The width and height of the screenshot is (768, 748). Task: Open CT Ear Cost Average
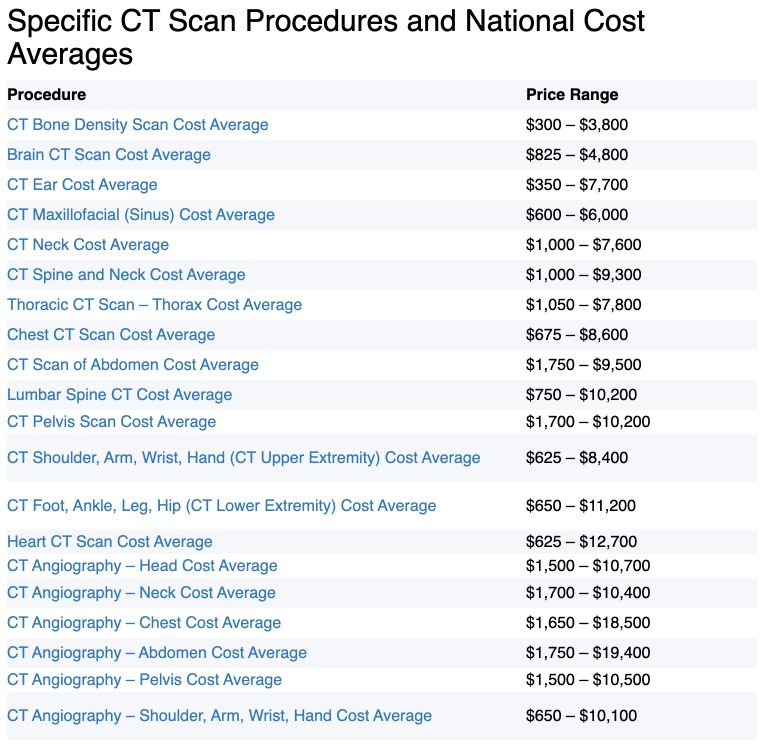[x=82, y=185]
